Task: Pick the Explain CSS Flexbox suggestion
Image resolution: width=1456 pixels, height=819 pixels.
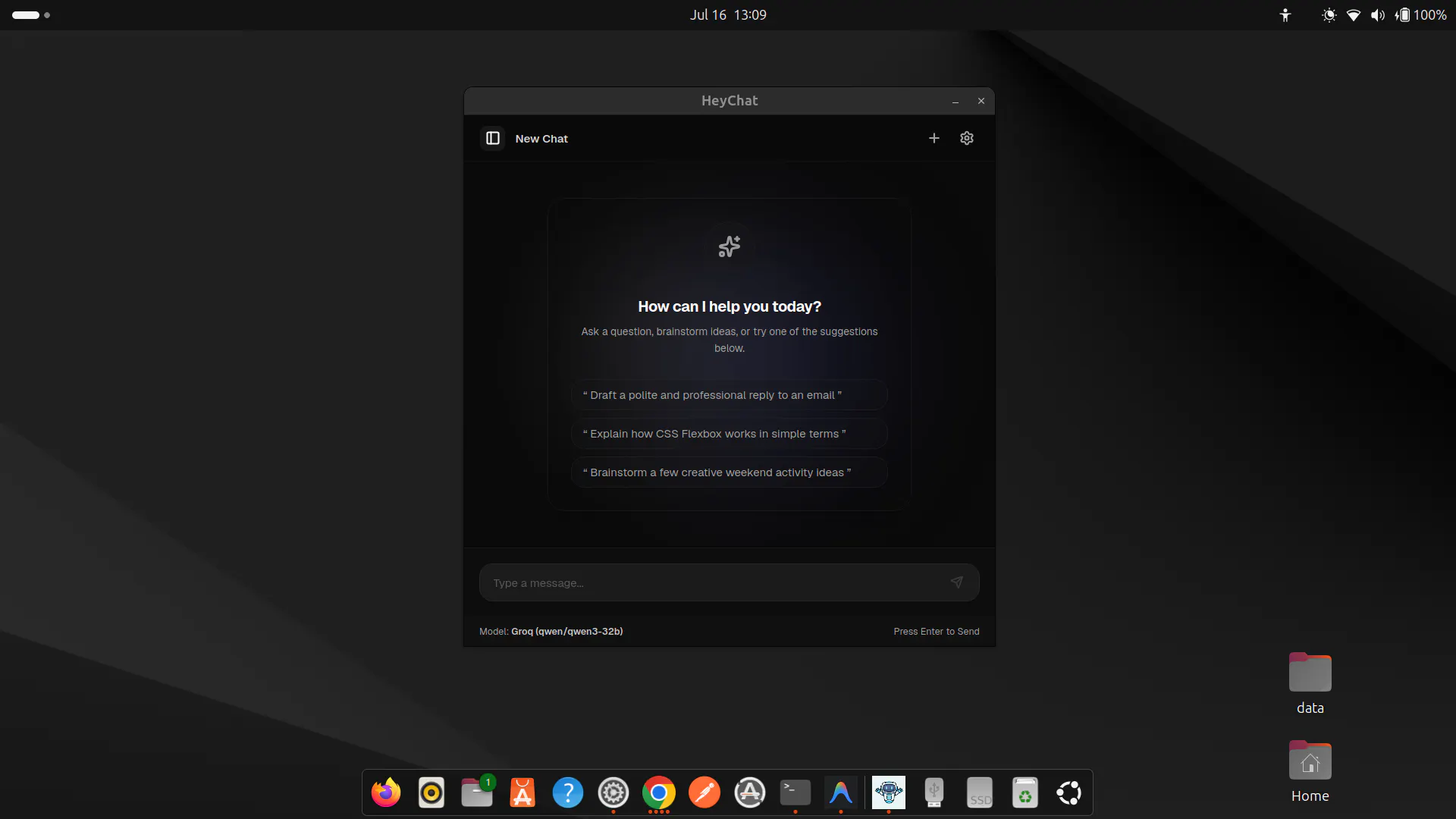Action: pos(730,434)
